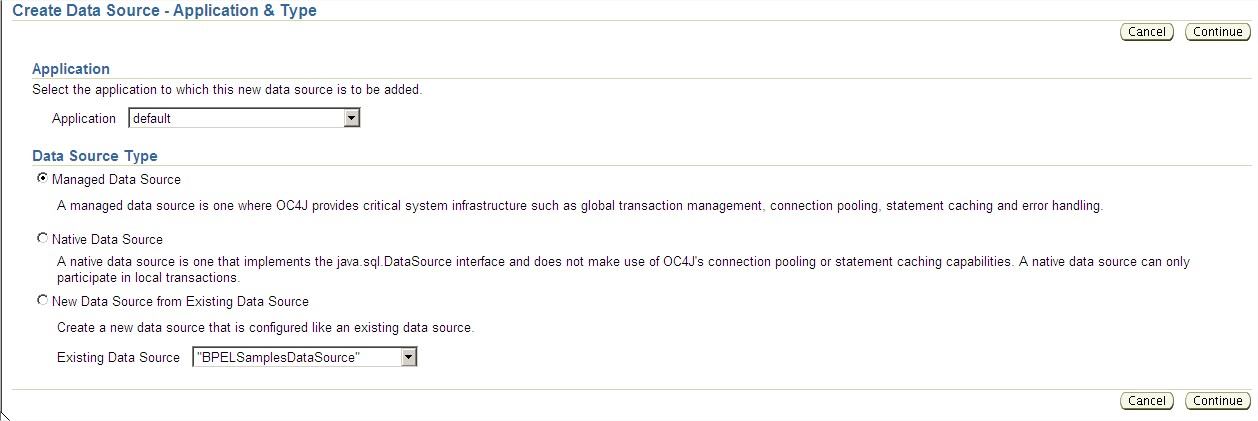Click the "Managed Data Source" option label
The width and height of the screenshot is (1258, 421).
(x=116, y=180)
